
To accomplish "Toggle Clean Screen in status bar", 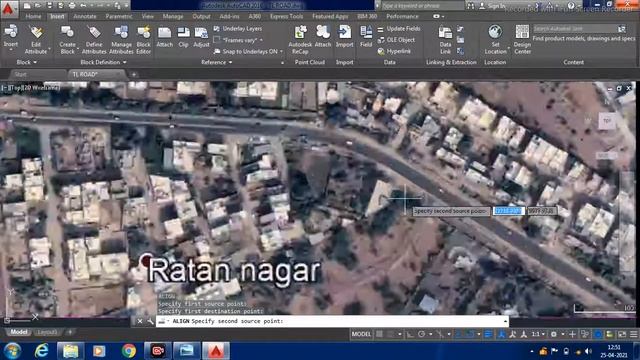I will coord(622,334).
